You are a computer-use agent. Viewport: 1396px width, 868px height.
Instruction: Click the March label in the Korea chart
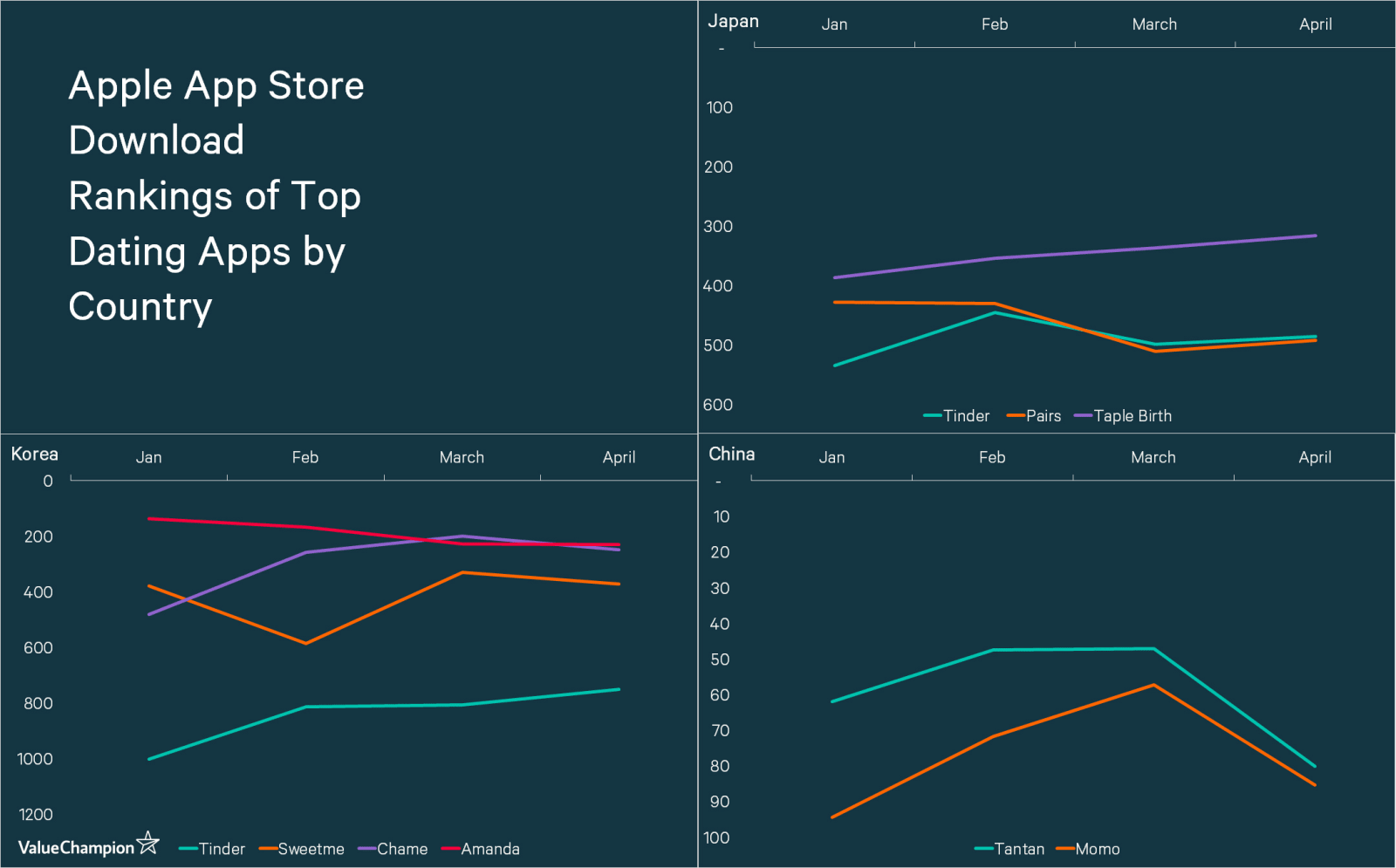point(462,457)
